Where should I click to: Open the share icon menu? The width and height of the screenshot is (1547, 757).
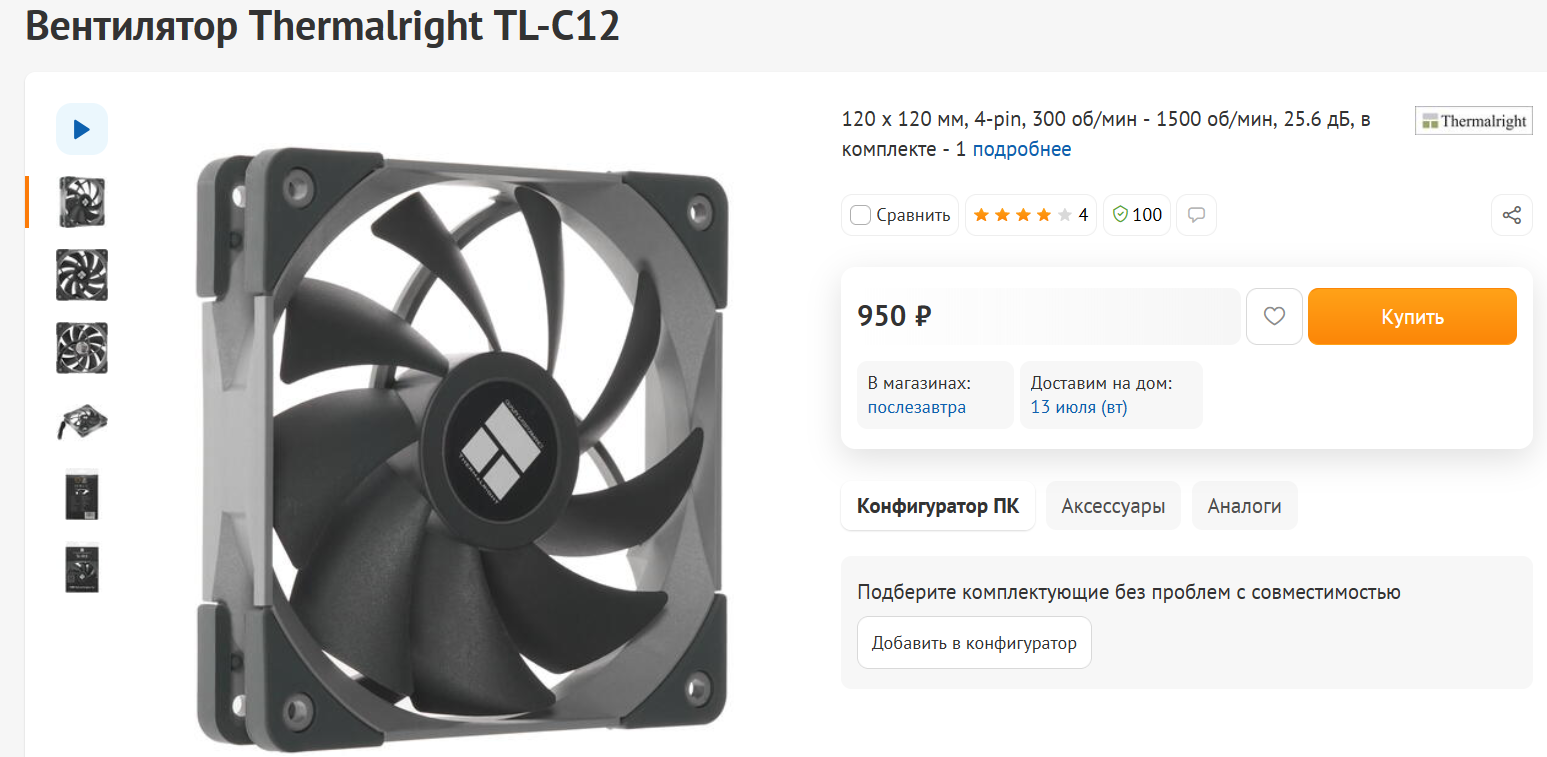click(x=1512, y=215)
